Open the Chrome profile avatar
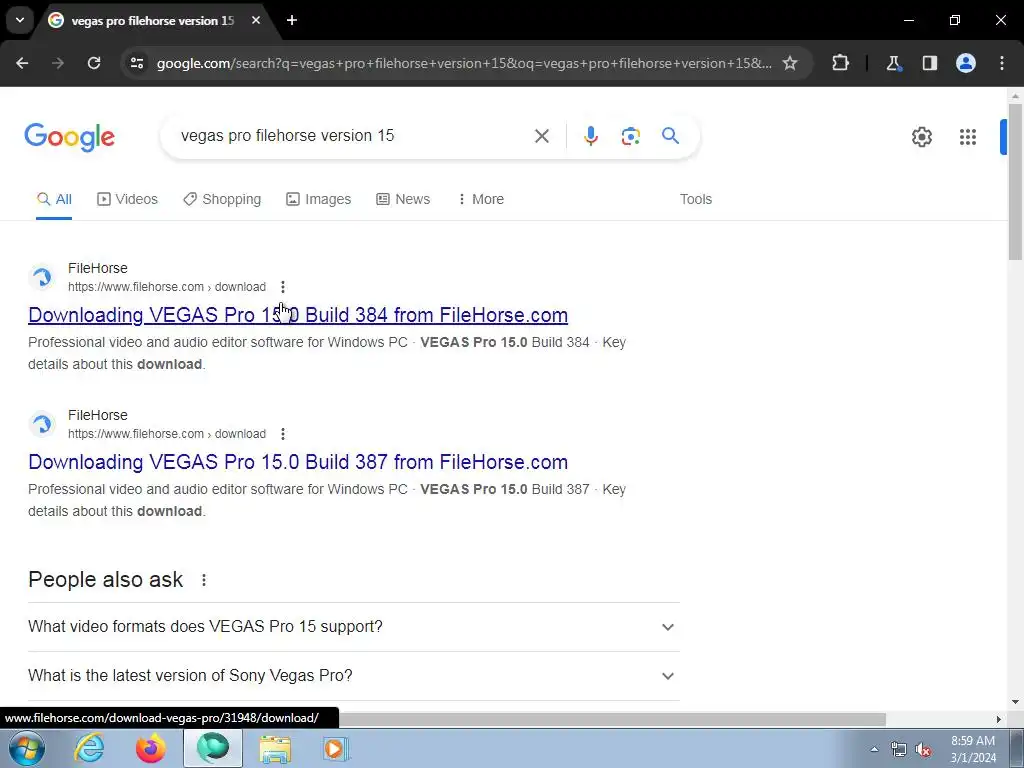Screen dimensions: 1024x768 [965, 63]
